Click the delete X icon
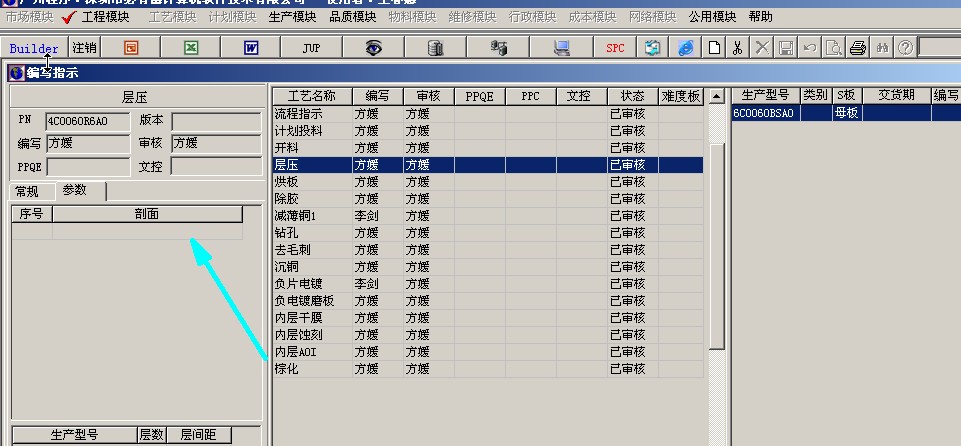 pyautogui.click(x=762, y=48)
